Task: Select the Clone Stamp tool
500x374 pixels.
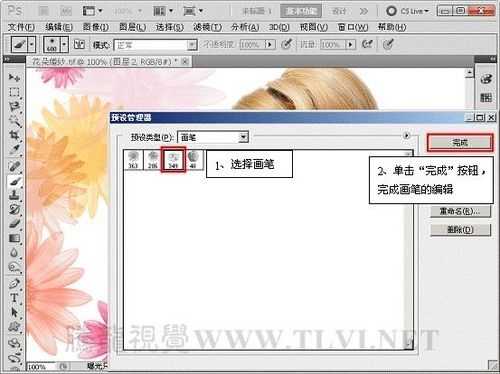Action: click(14, 195)
